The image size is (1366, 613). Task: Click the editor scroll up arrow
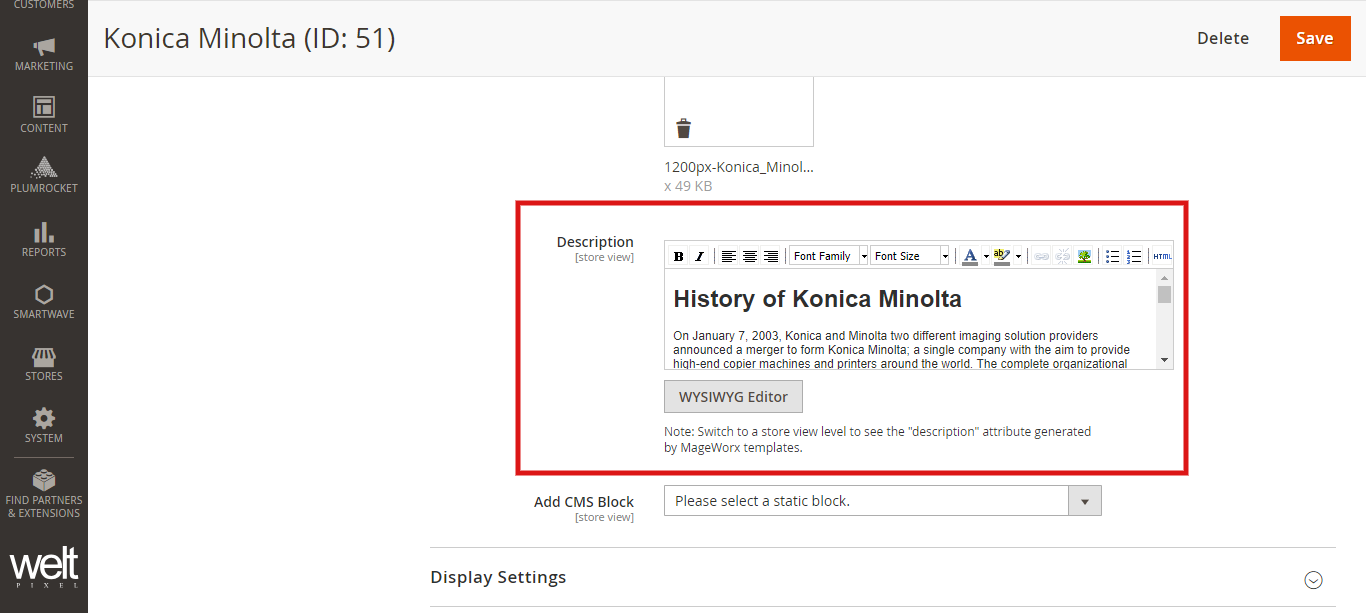1164,277
